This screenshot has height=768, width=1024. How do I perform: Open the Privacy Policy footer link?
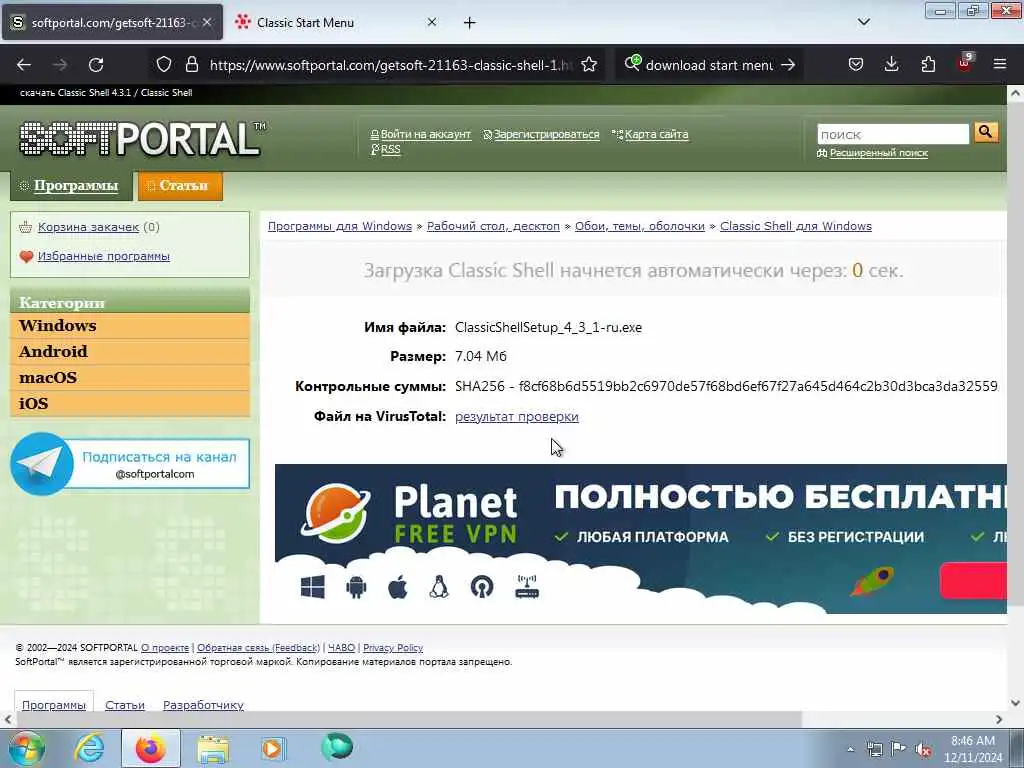tap(392, 648)
